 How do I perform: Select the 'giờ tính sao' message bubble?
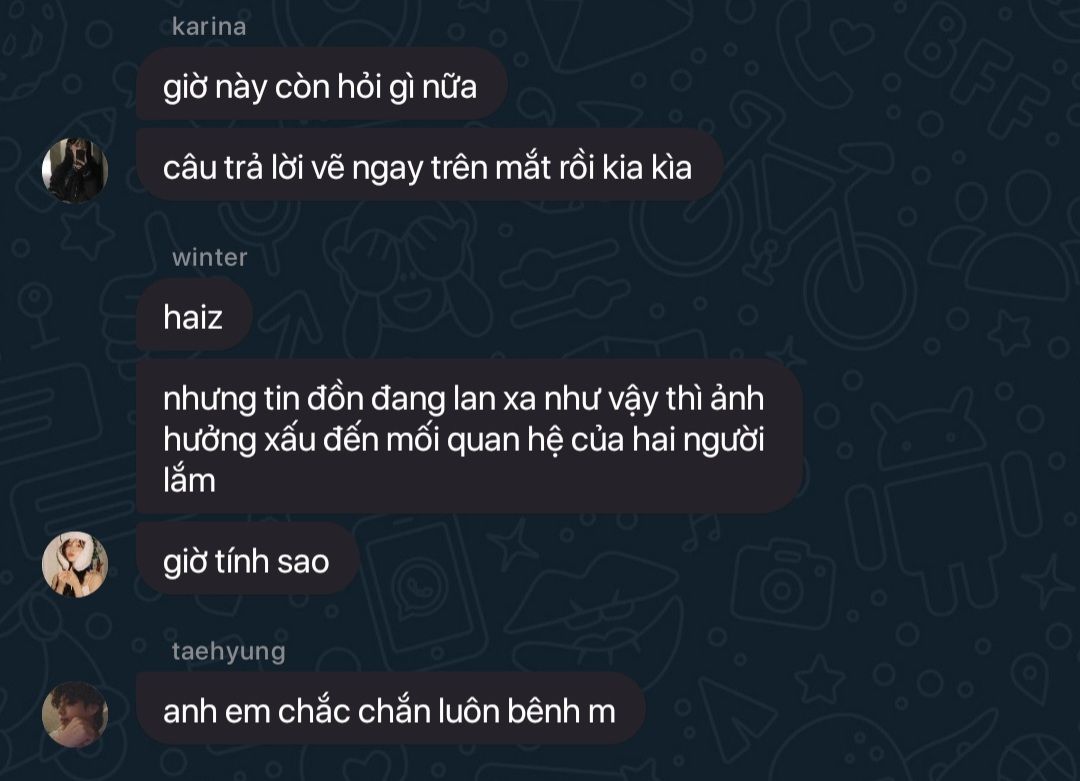(x=247, y=559)
